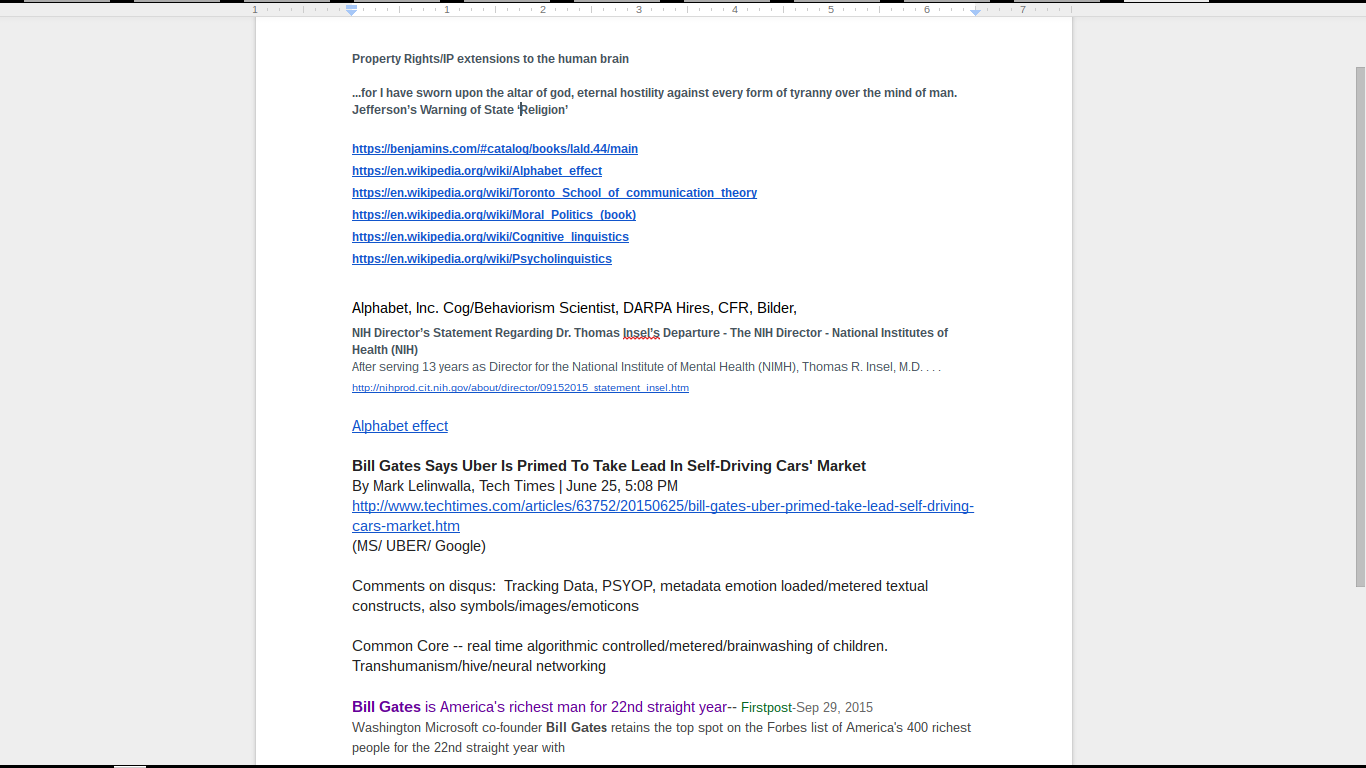Screen dimensions: 1366x768
Task: Click the "Bill Gates Says Uber" bold headline
Action: click(608, 466)
